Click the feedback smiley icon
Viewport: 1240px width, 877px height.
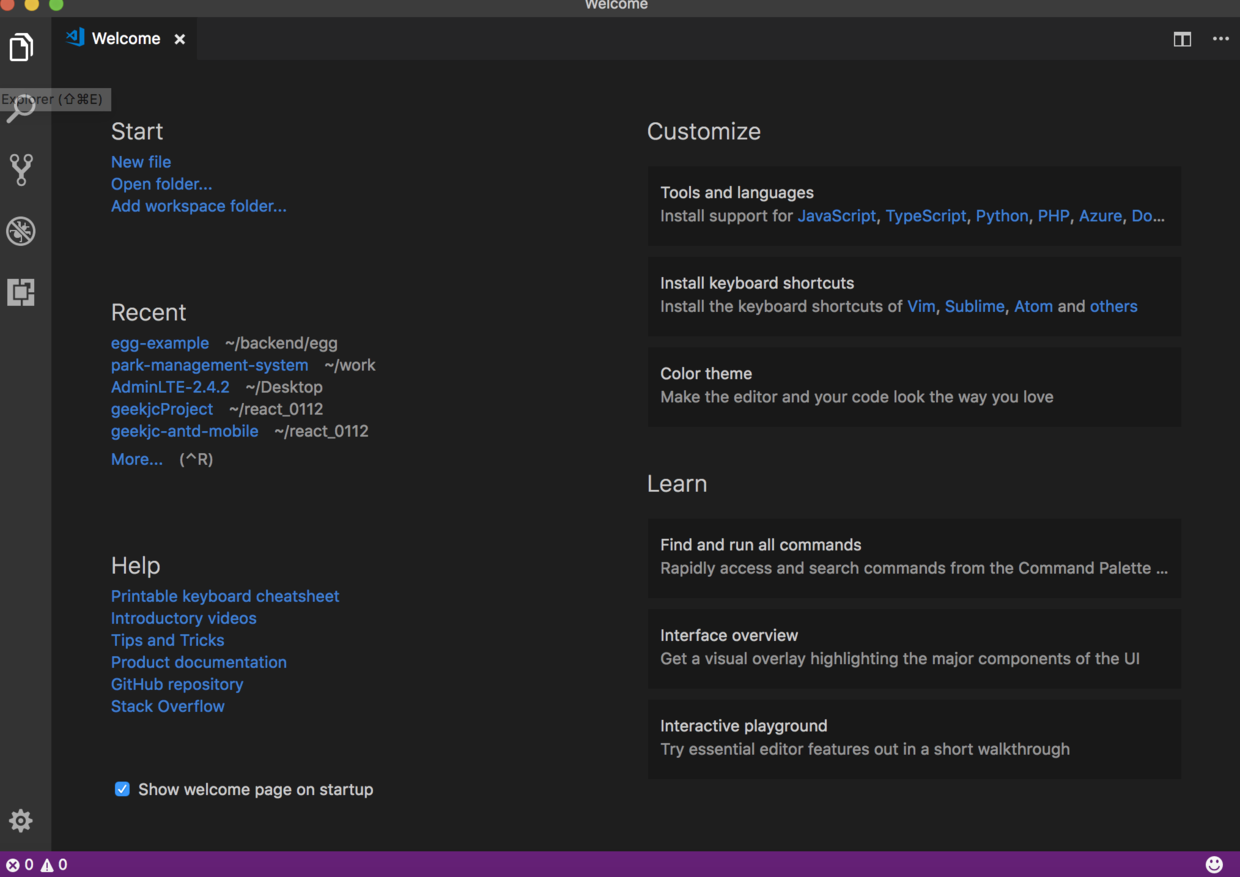click(x=1214, y=864)
